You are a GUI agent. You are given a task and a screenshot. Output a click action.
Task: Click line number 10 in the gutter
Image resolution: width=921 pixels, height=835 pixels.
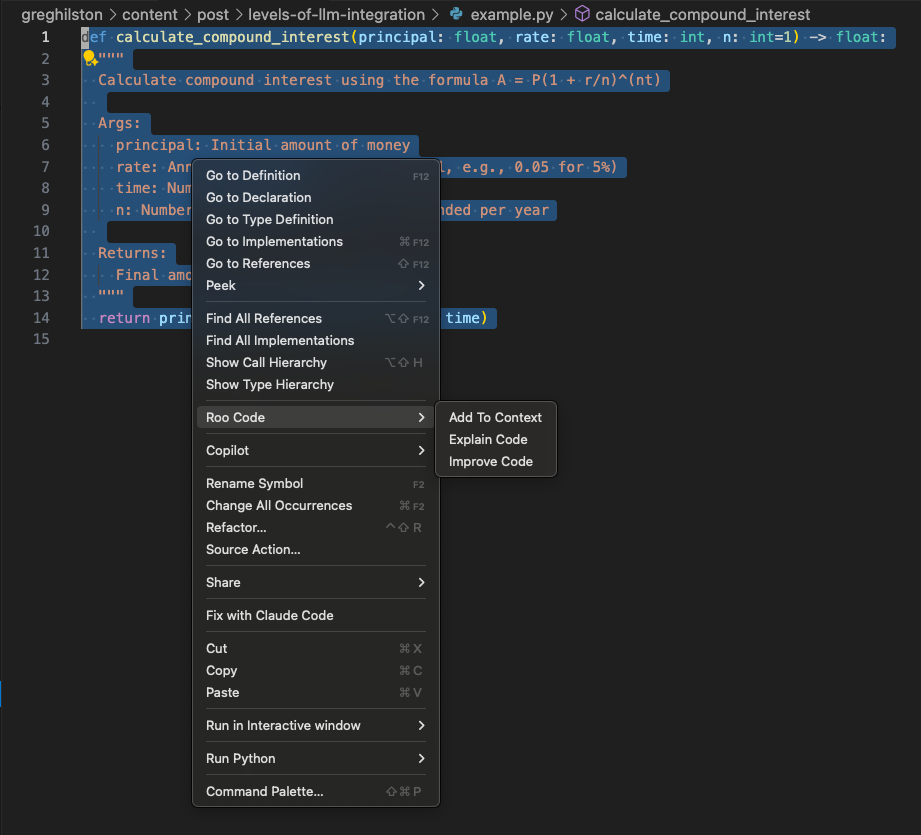tap(41, 231)
